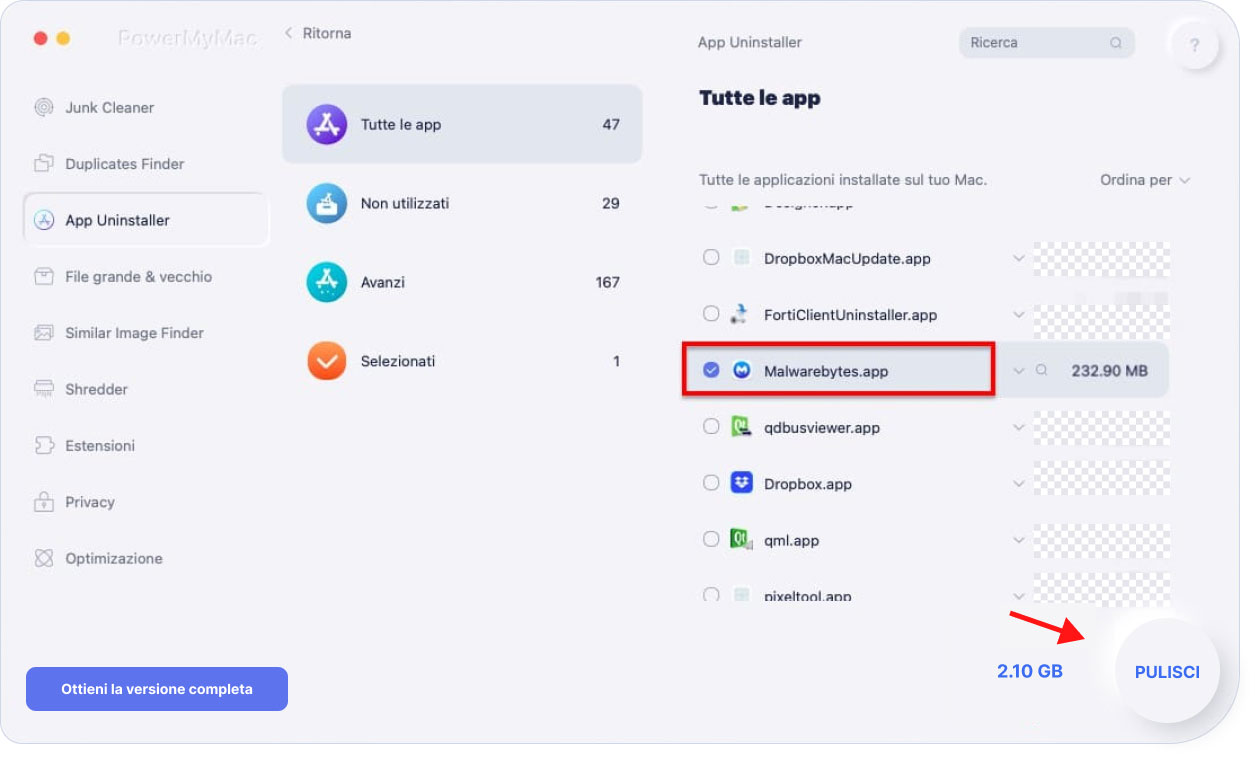Tick the FortiClientUninstaller.app checkbox
The height and width of the screenshot is (758, 1255).
(711, 314)
